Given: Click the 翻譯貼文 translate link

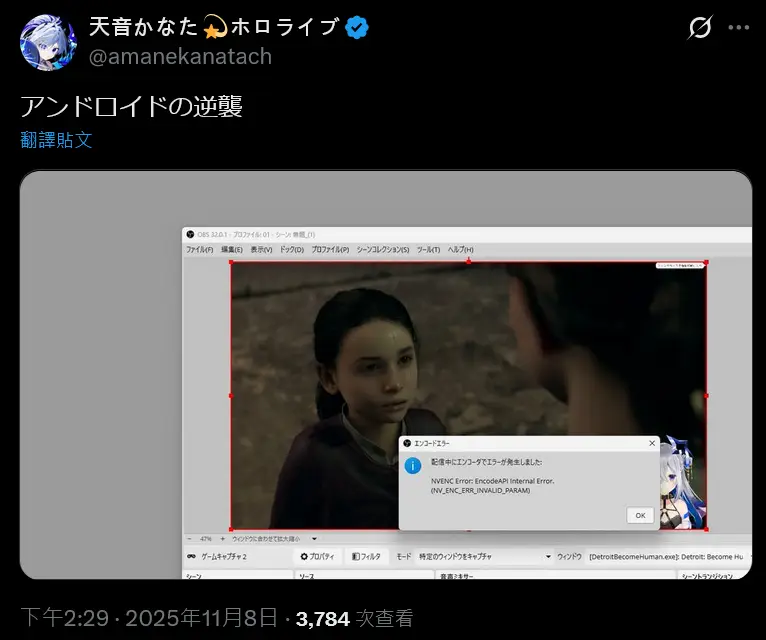Looking at the screenshot, I should (x=57, y=140).
